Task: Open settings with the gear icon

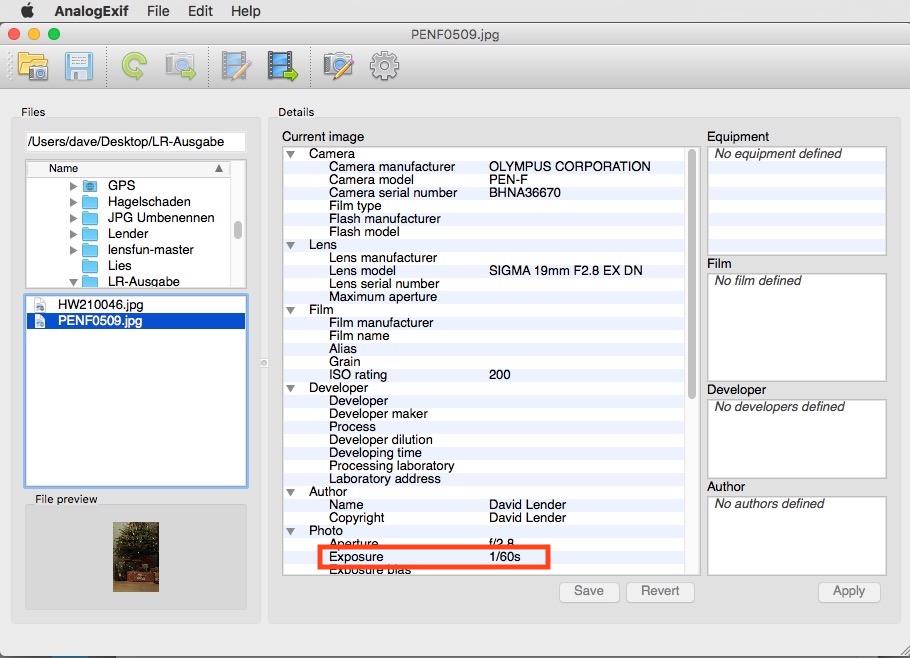Action: pyautogui.click(x=384, y=67)
